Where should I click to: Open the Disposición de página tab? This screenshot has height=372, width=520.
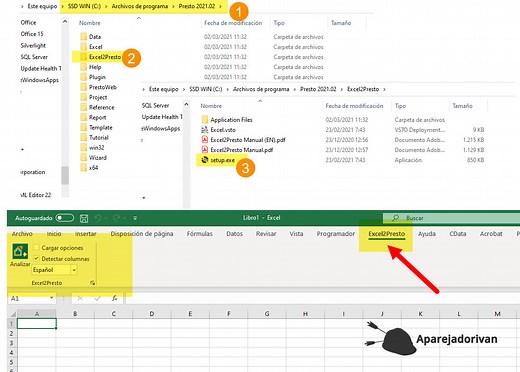[142, 234]
